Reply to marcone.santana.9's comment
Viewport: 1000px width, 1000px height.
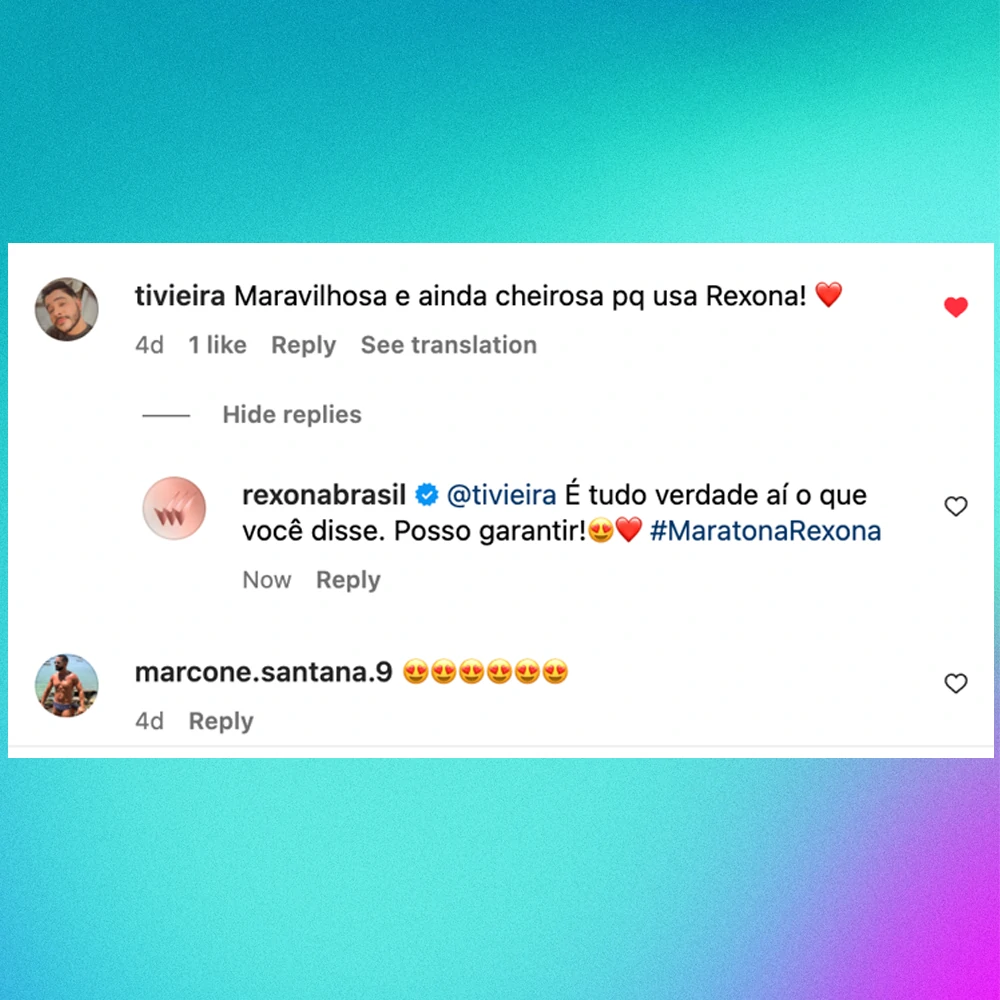tap(221, 721)
